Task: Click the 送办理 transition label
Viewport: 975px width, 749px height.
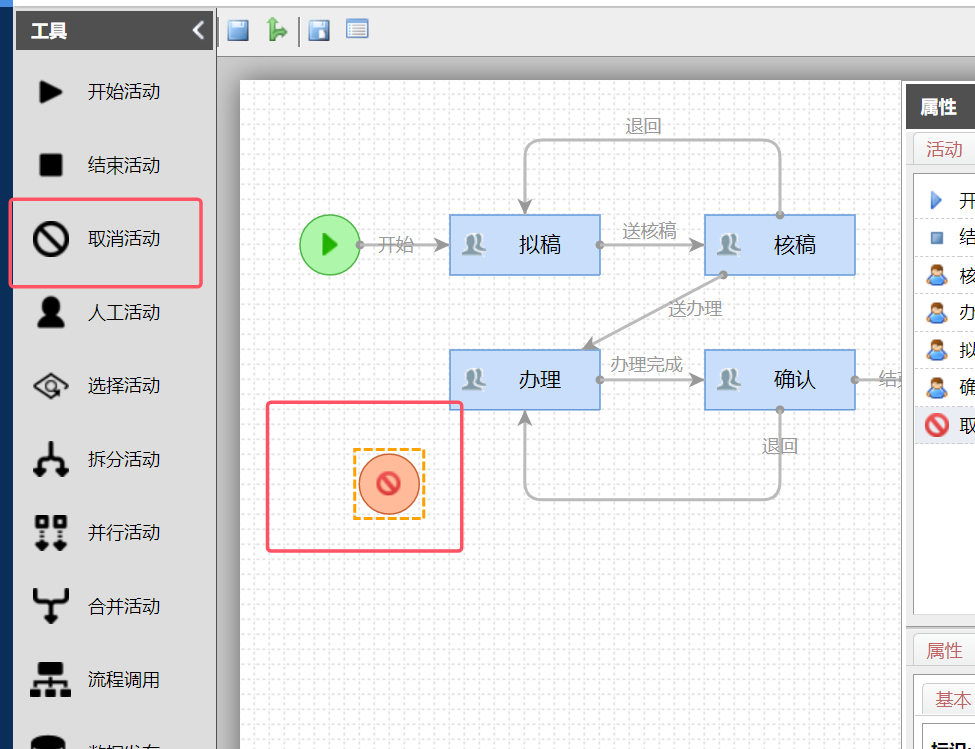Action: pos(695,308)
